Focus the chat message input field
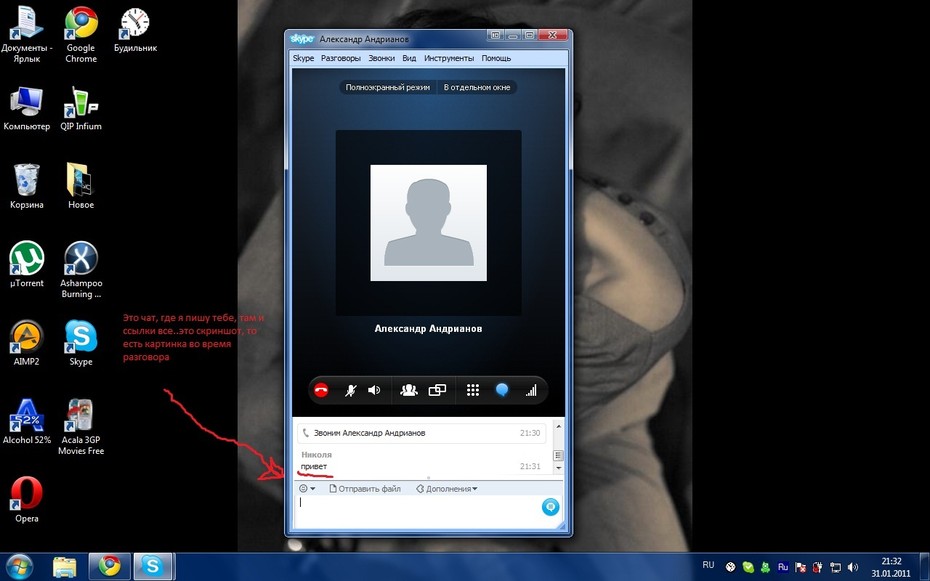The image size is (930, 581). click(x=417, y=510)
